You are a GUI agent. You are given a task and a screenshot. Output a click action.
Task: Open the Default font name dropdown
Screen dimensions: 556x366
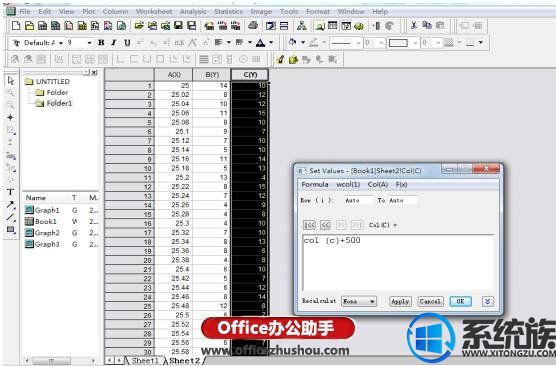point(61,43)
